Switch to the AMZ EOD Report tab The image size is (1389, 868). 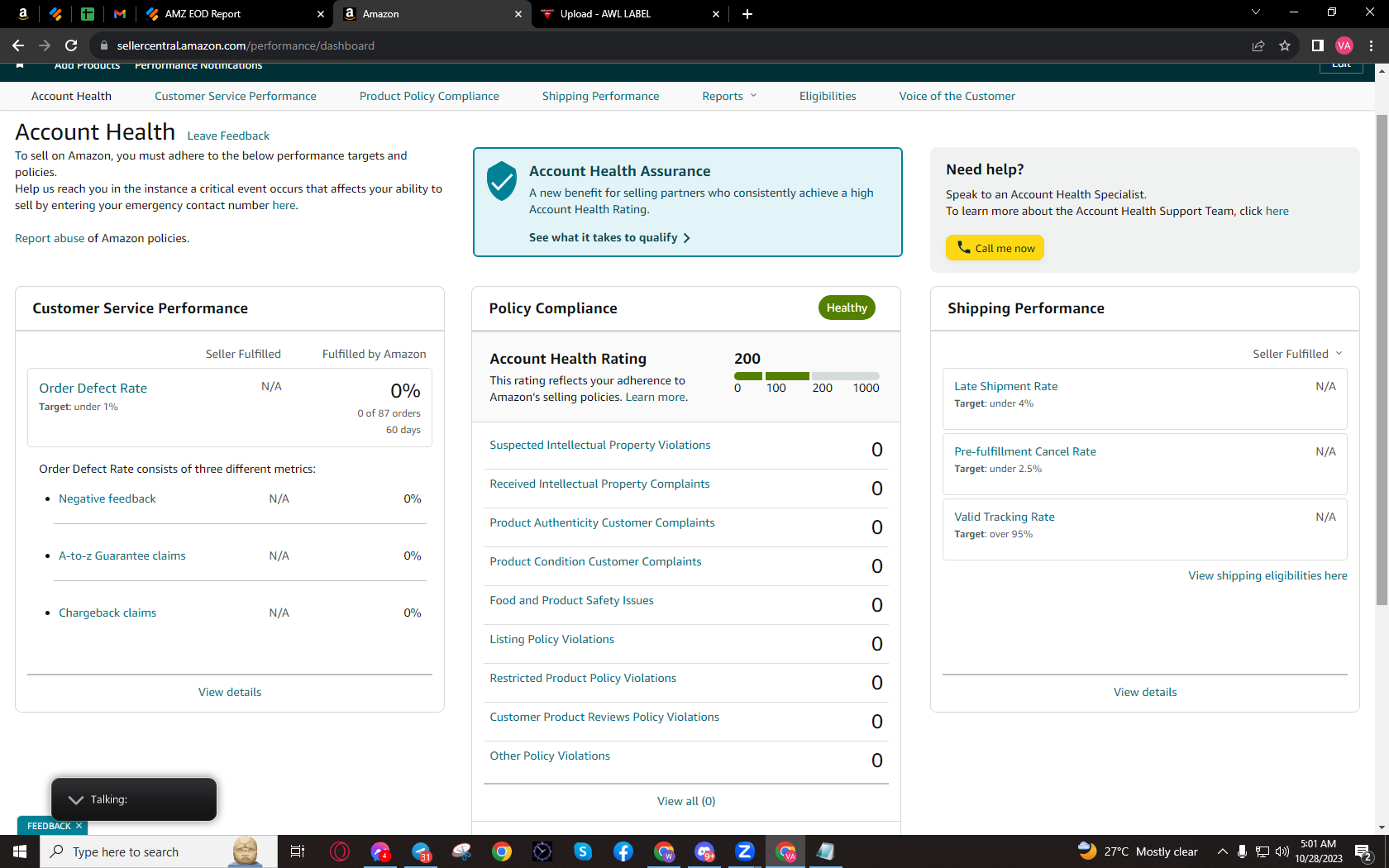235,14
